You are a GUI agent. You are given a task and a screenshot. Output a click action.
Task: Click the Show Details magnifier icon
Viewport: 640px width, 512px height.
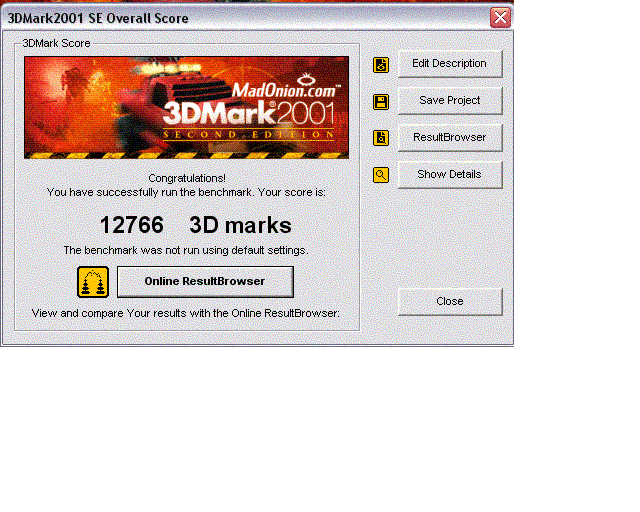pos(381,175)
